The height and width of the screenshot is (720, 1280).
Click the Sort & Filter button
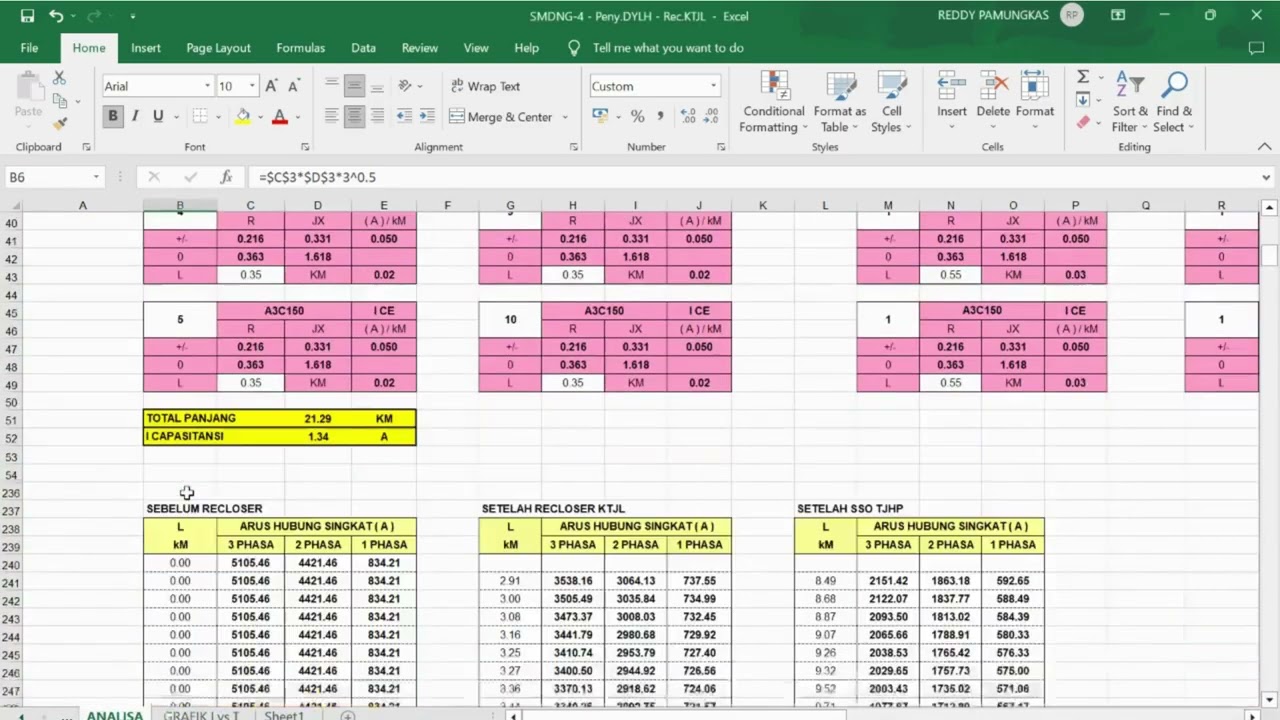pos(1130,101)
